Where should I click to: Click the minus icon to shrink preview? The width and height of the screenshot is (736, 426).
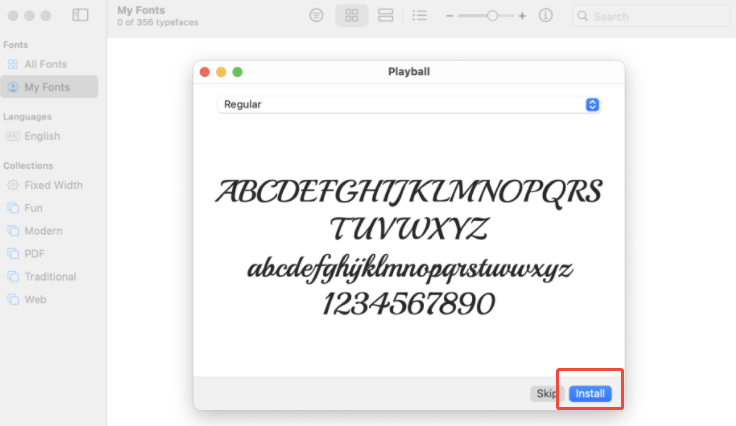tap(449, 16)
